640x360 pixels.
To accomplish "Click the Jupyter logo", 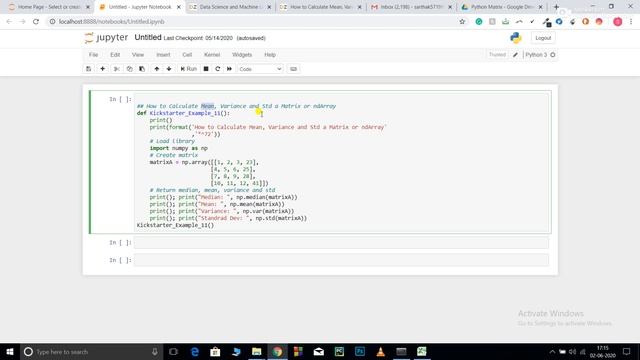I will coord(106,38).
